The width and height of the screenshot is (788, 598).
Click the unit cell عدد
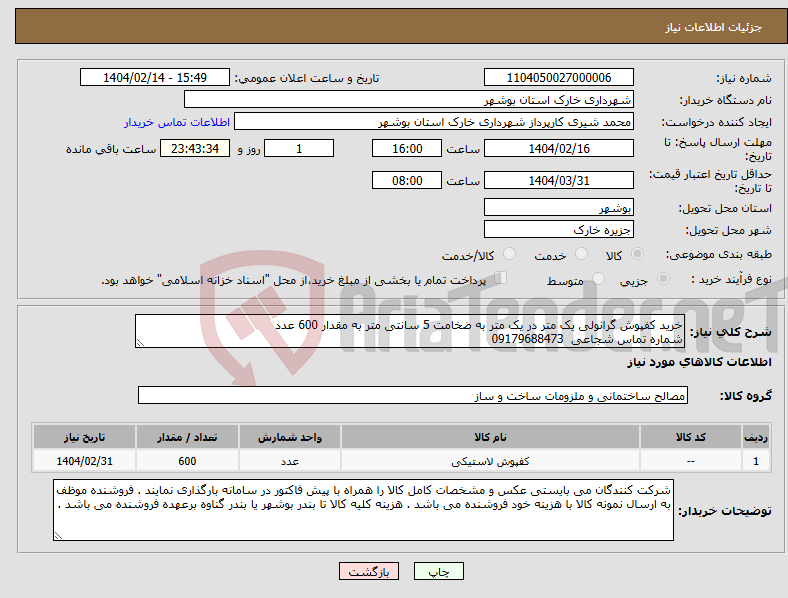point(290,461)
